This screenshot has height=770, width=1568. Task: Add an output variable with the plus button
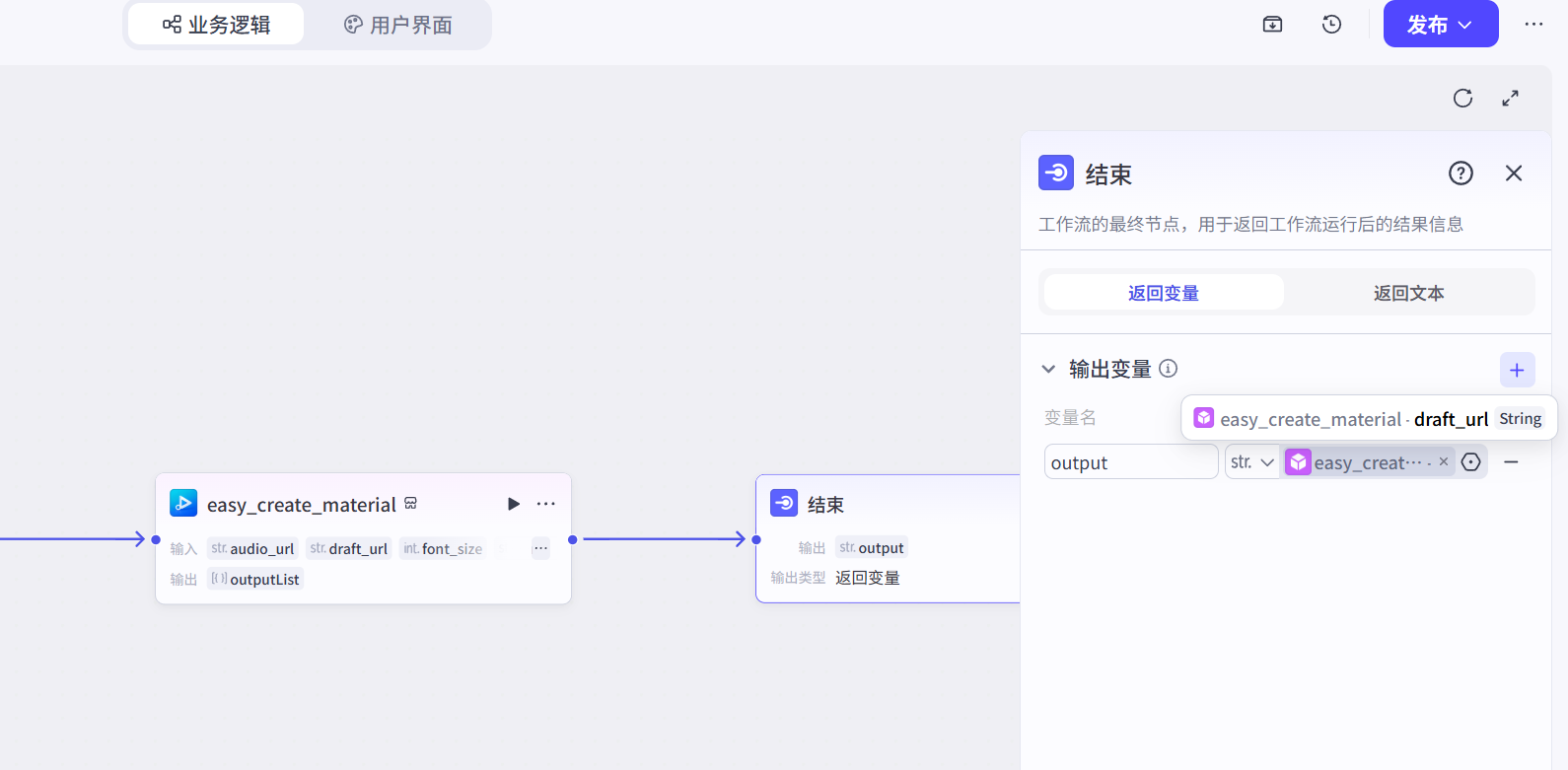pyautogui.click(x=1517, y=371)
